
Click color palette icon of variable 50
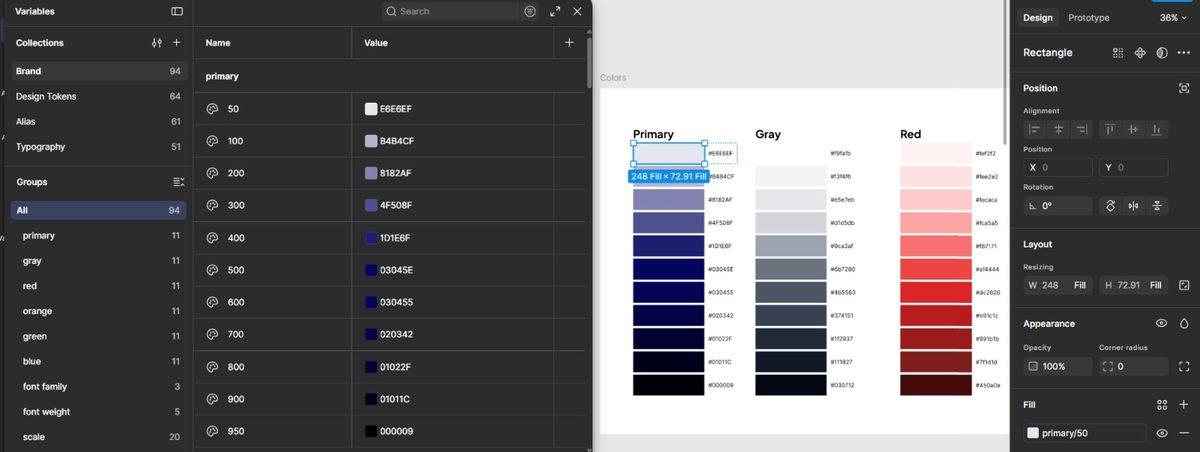pyautogui.click(x=212, y=108)
